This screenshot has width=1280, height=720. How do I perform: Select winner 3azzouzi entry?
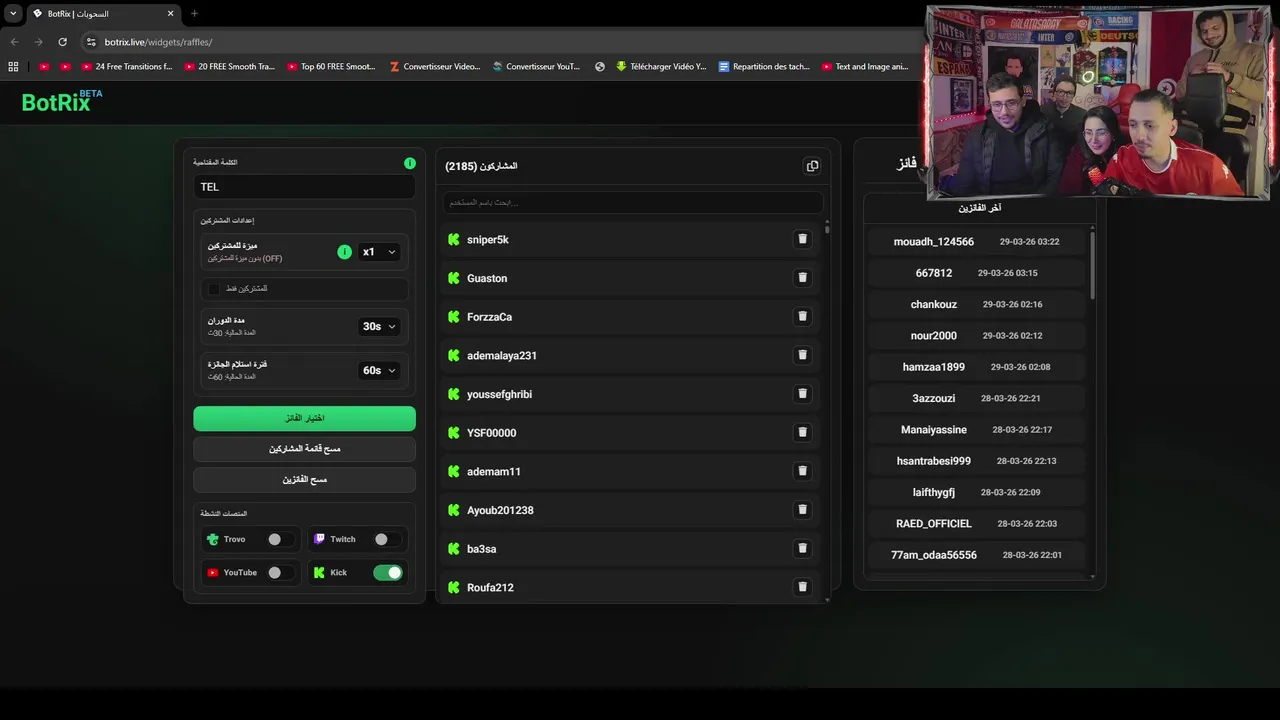click(976, 398)
